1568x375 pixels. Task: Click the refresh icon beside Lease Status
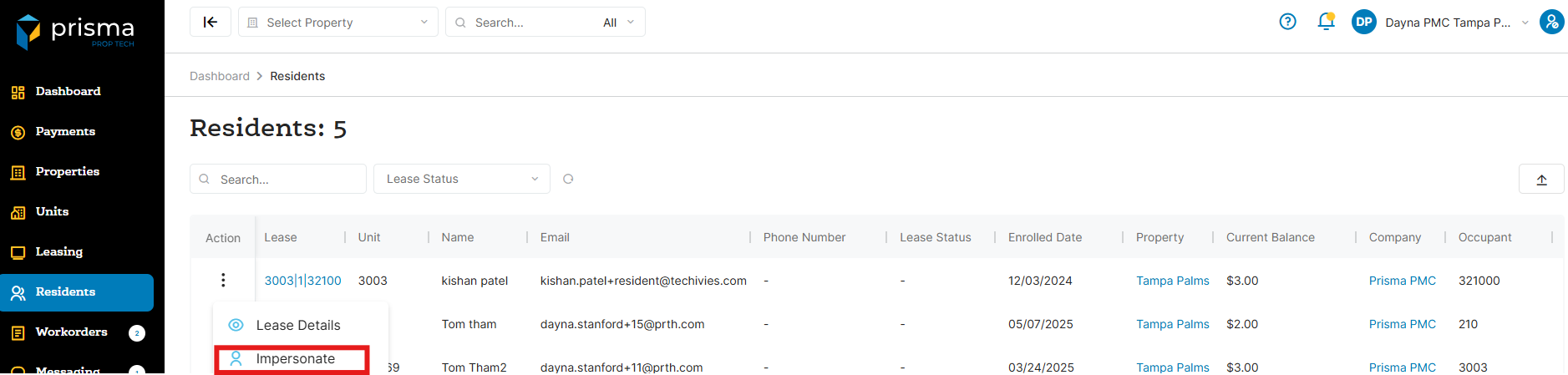coord(568,179)
